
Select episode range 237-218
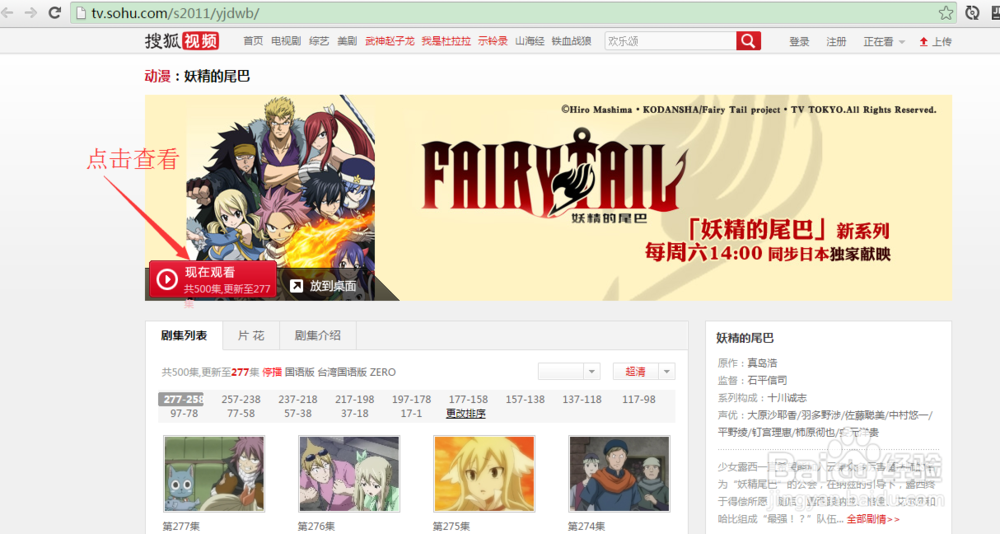(x=298, y=399)
